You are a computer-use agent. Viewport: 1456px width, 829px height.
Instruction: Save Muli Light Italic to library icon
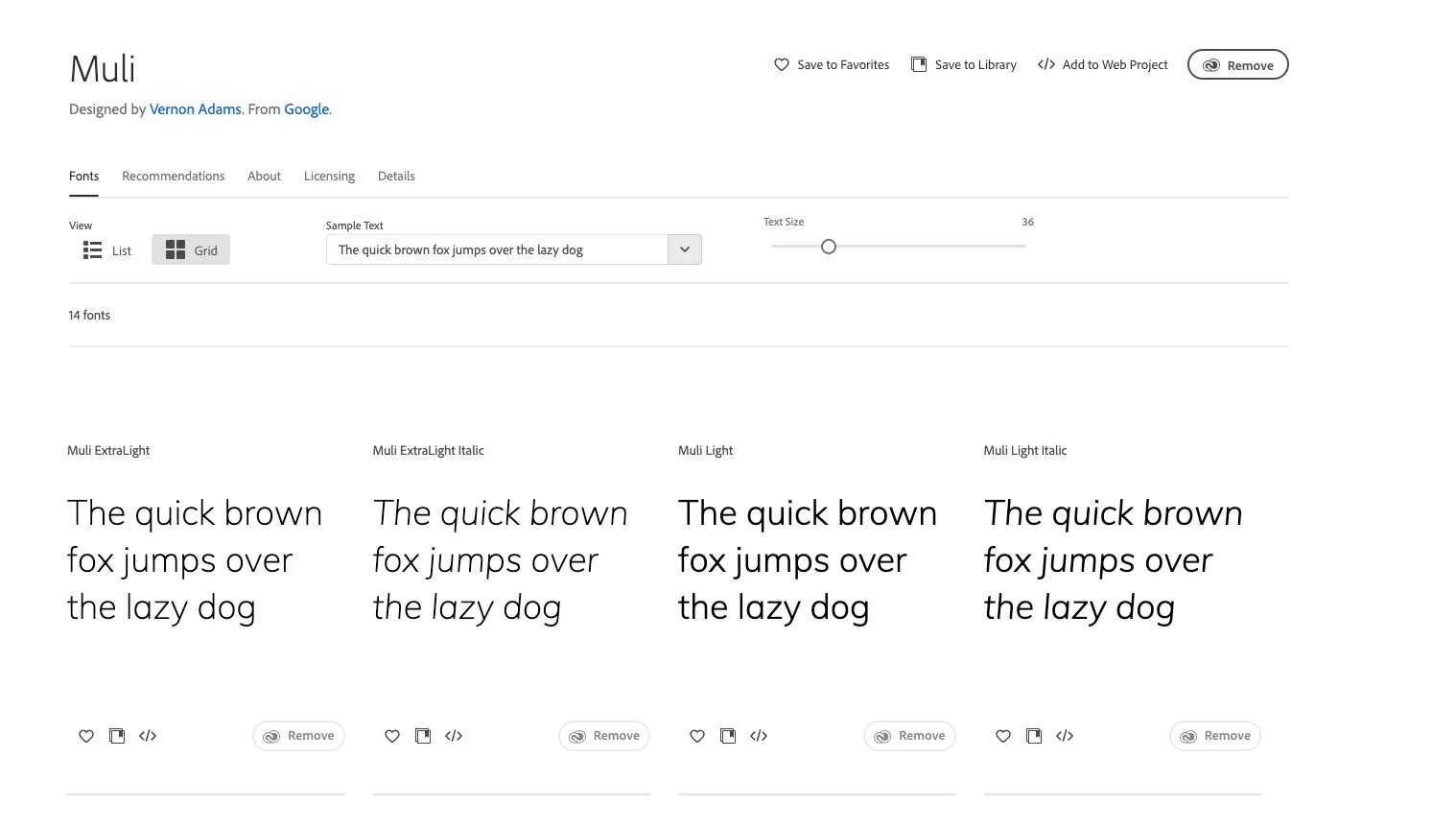click(1034, 736)
